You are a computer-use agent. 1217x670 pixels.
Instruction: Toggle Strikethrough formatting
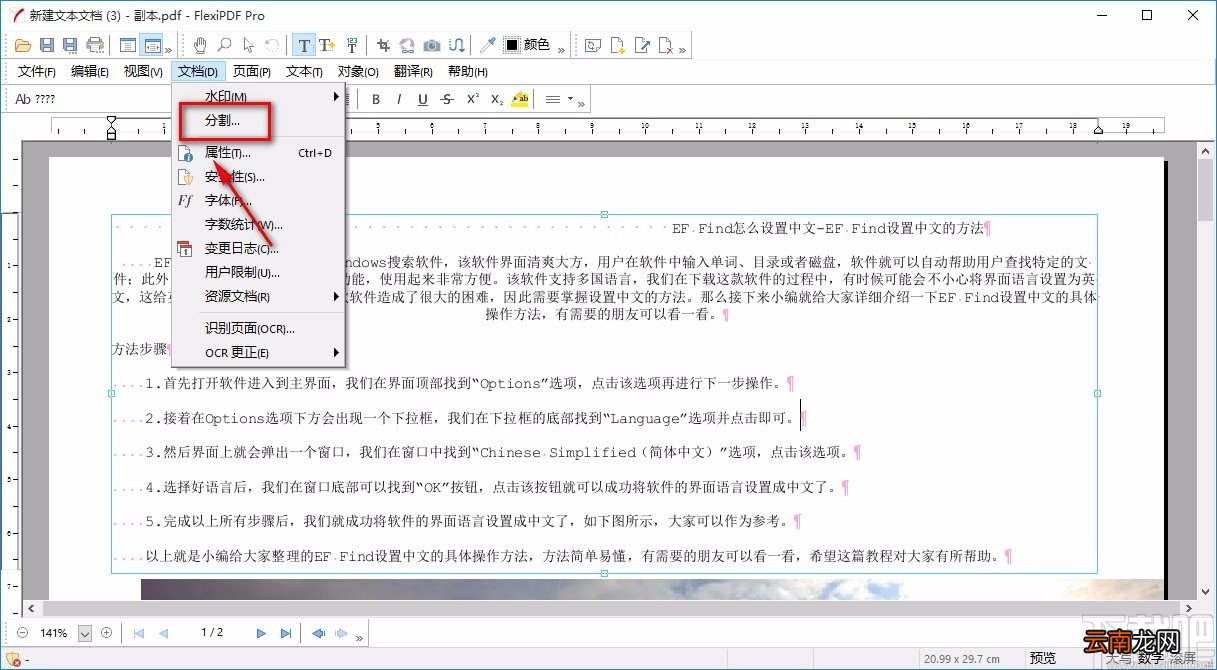[447, 99]
